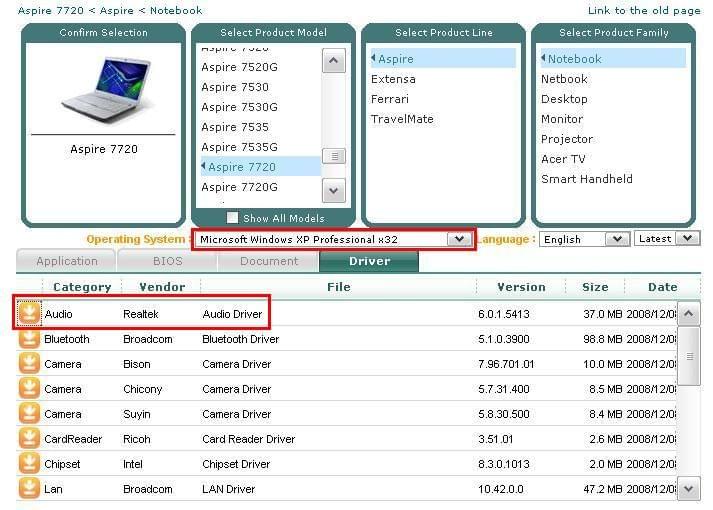Open the Latest version dropdown

coord(688,239)
